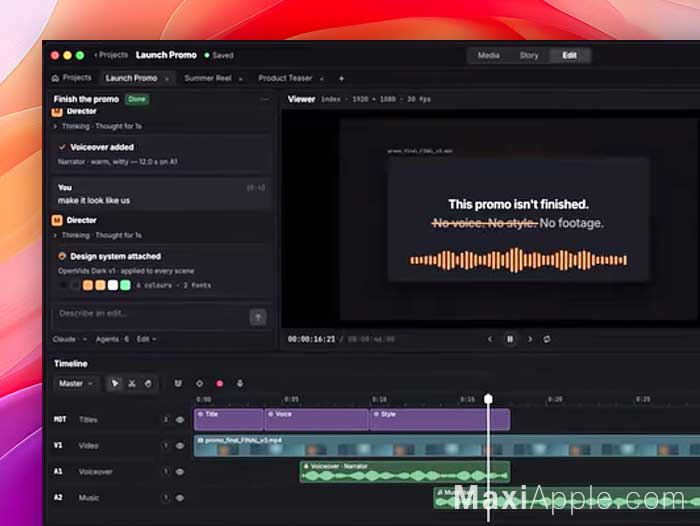This screenshot has width=700, height=526.
Task: Click the green color swatch
Action: tap(125, 285)
